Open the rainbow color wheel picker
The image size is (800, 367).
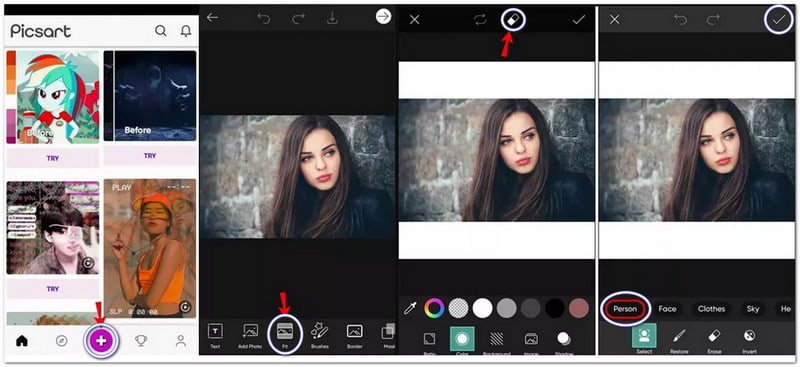coord(434,308)
